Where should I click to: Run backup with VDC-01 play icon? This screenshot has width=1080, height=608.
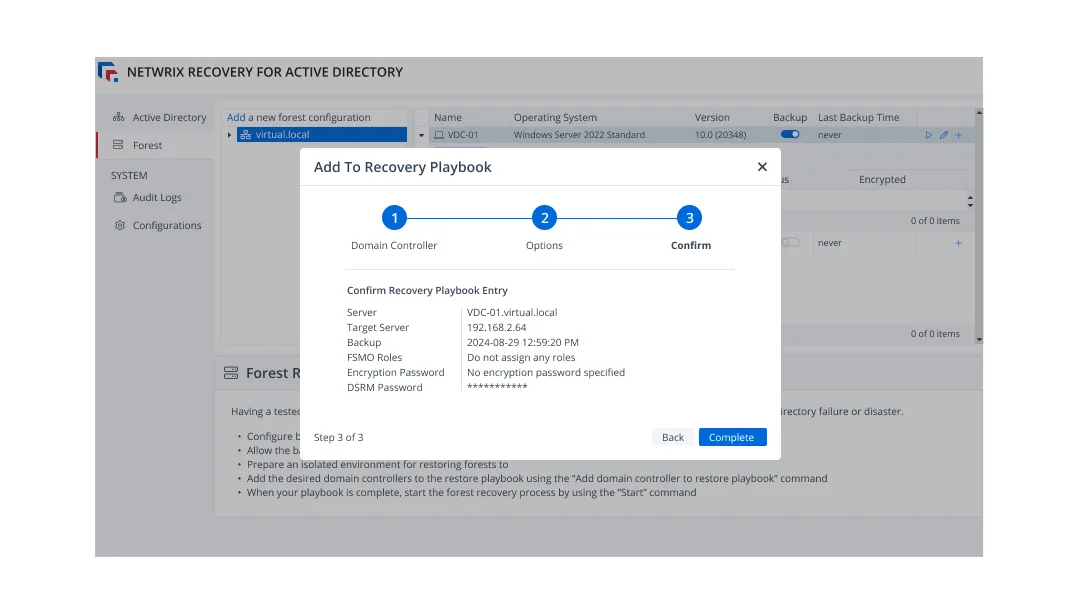pos(928,135)
